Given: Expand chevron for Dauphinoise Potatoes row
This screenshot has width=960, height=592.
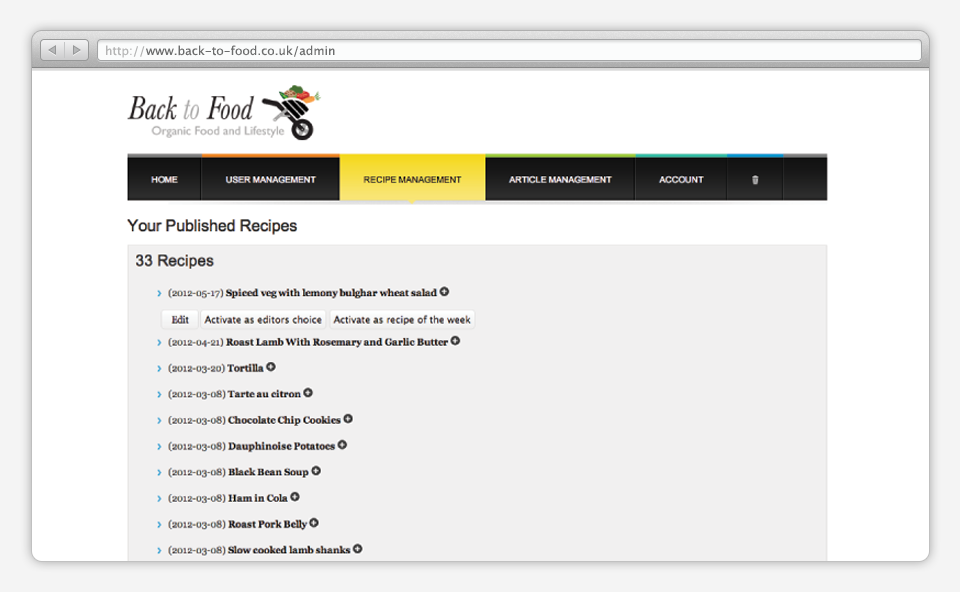Looking at the screenshot, I should (x=159, y=446).
